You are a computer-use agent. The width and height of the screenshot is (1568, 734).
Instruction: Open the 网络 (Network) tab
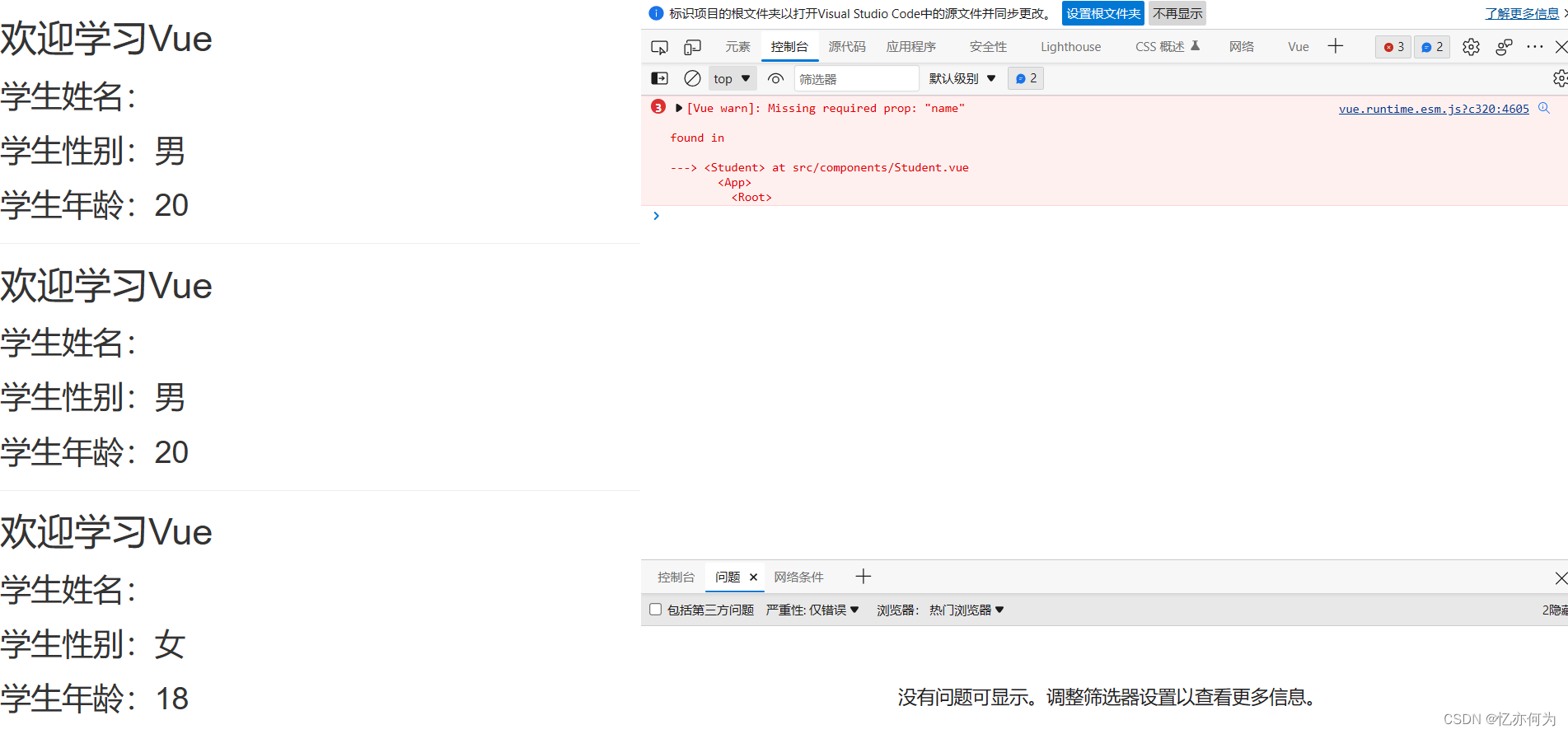(x=1242, y=47)
